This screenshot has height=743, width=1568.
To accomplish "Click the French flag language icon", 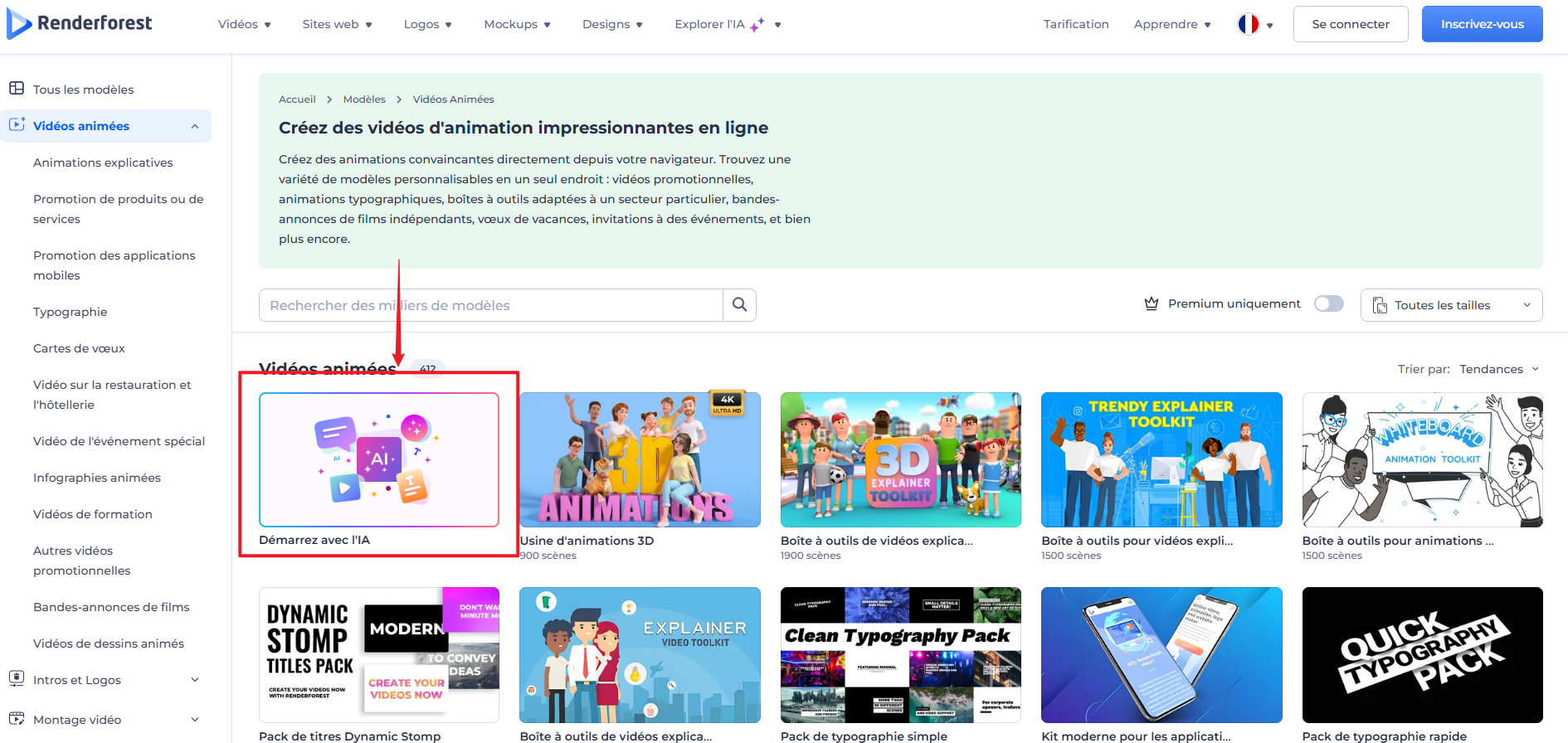I will pos(1248,24).
